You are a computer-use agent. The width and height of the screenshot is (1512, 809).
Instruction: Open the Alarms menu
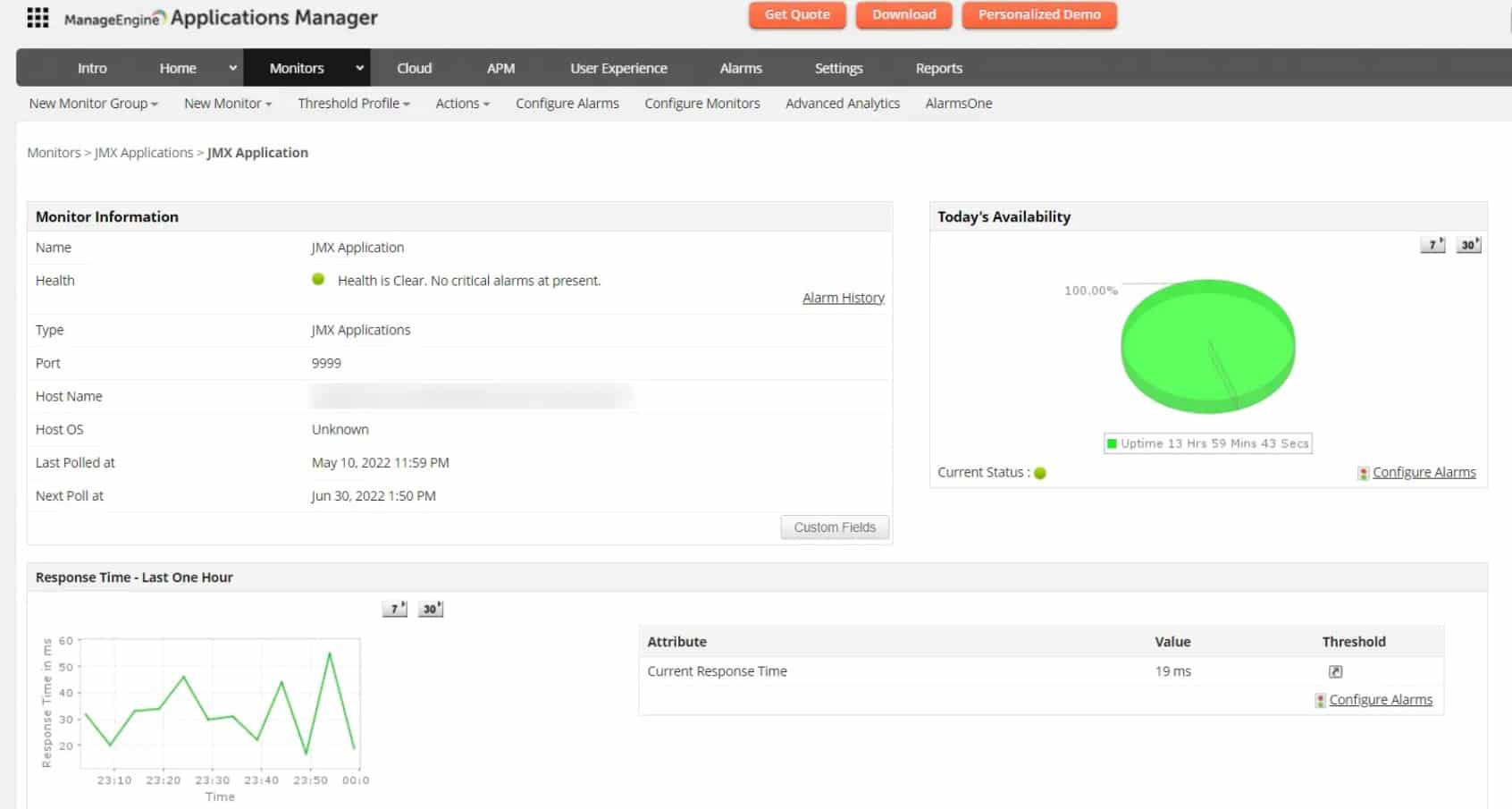coord(741,67)
